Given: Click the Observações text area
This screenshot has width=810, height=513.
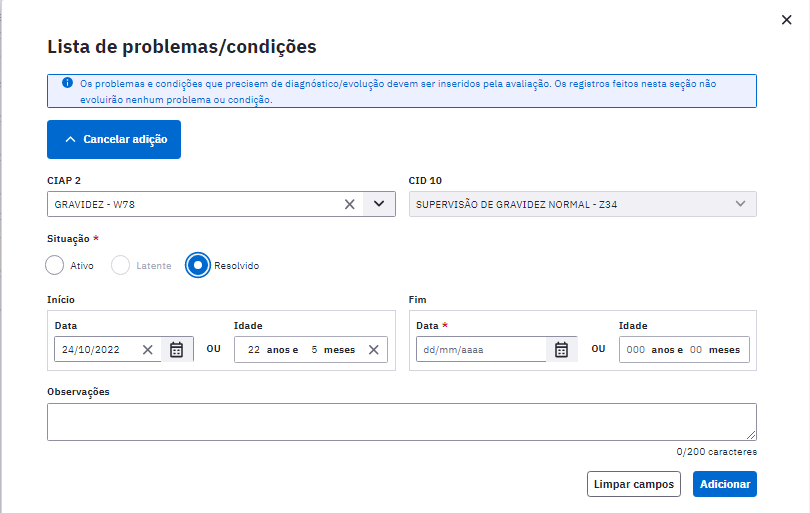Looking at the screenshot, I should tap(402, 422).
